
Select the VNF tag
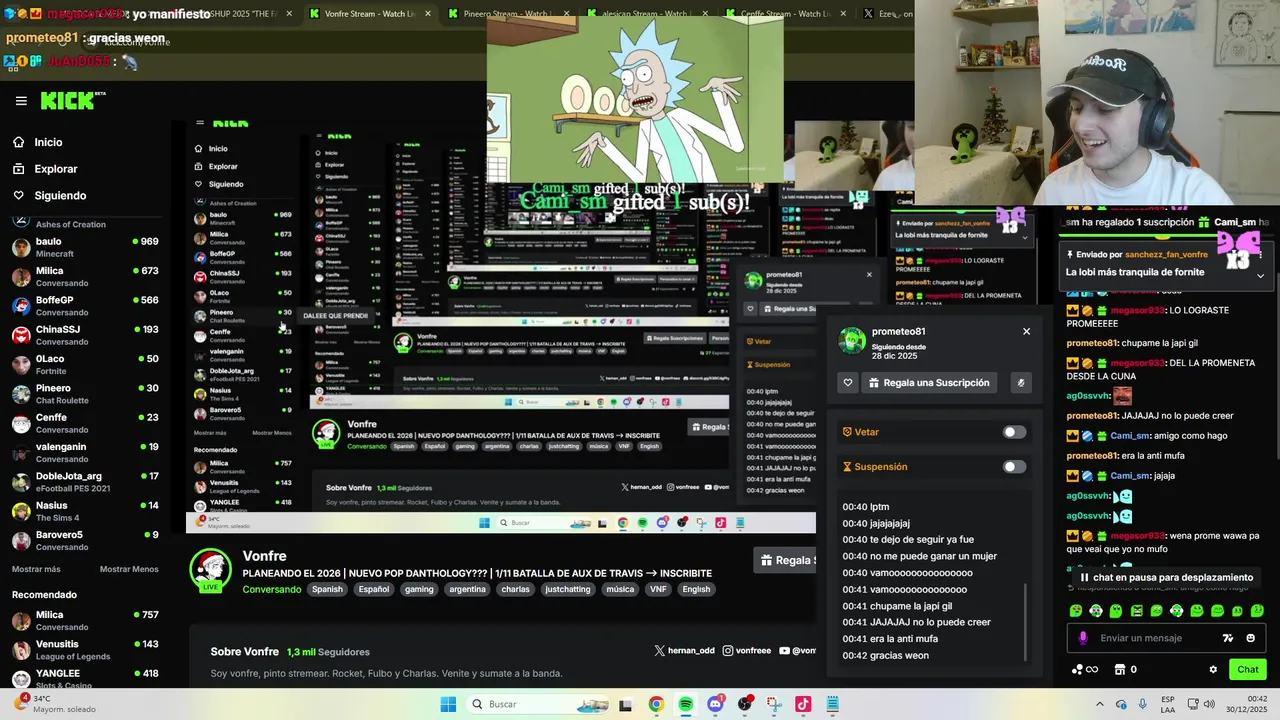(658, 589)
